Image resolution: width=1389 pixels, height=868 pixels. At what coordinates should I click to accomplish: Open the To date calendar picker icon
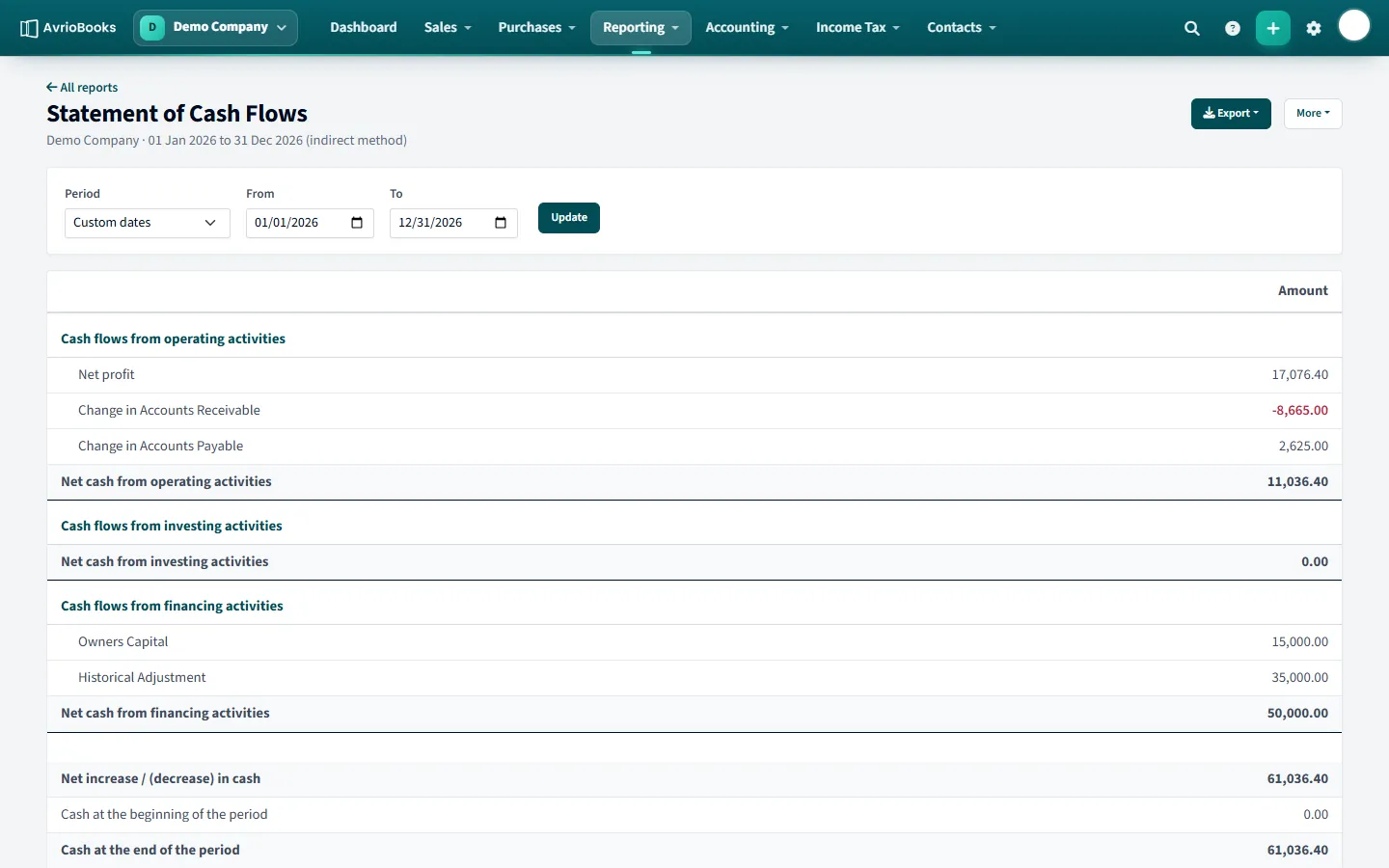click(x=501, y=223)
